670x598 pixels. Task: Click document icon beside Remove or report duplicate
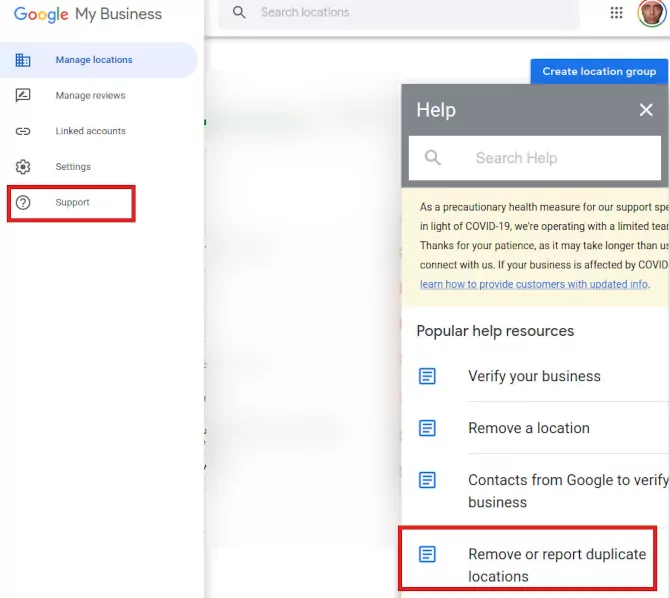pos(427,554)
